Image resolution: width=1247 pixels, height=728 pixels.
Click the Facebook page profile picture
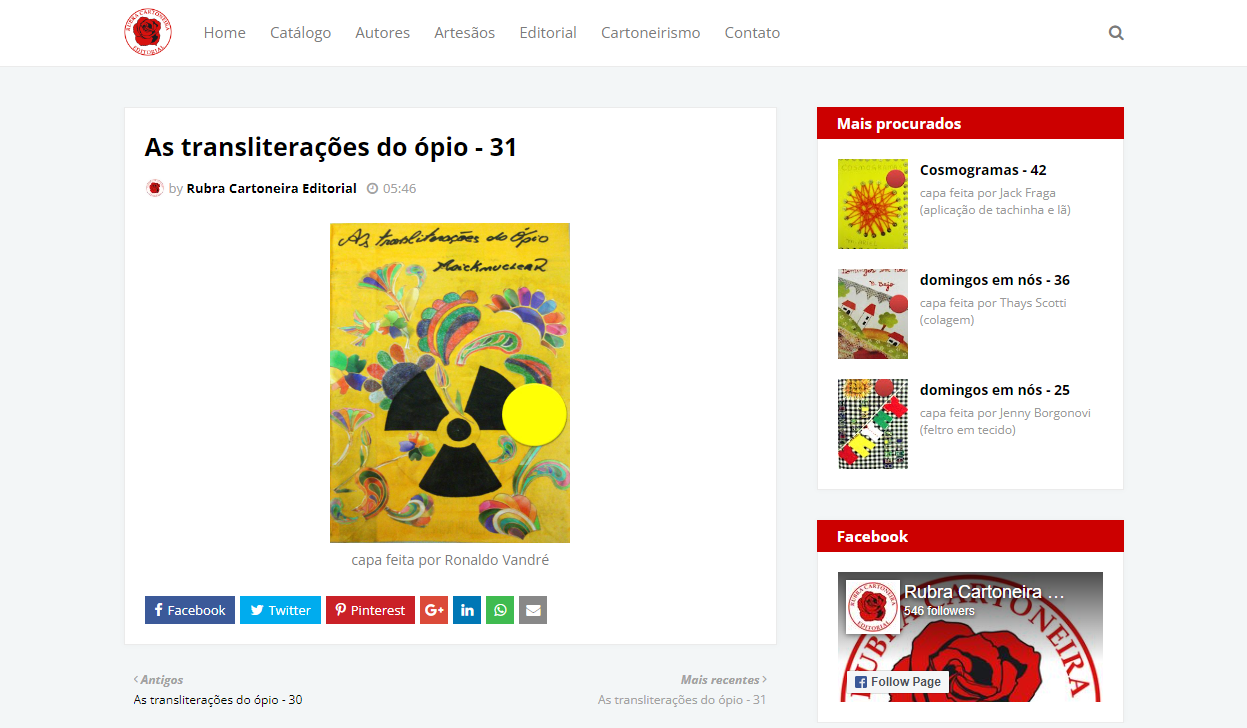pyautogui.click(x=872, y=606)
